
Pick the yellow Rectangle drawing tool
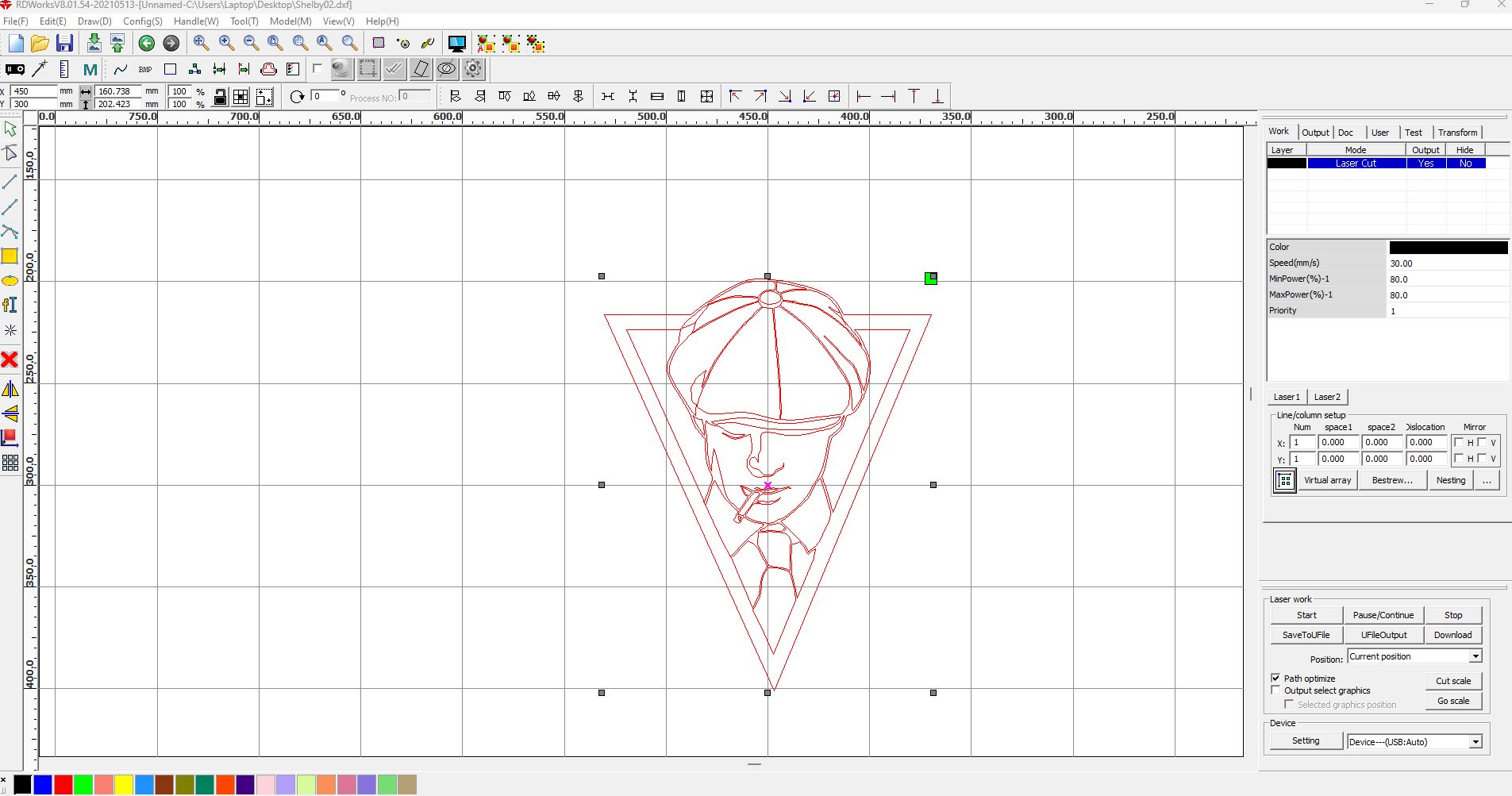pyautogui.click(x=10, y=256)
